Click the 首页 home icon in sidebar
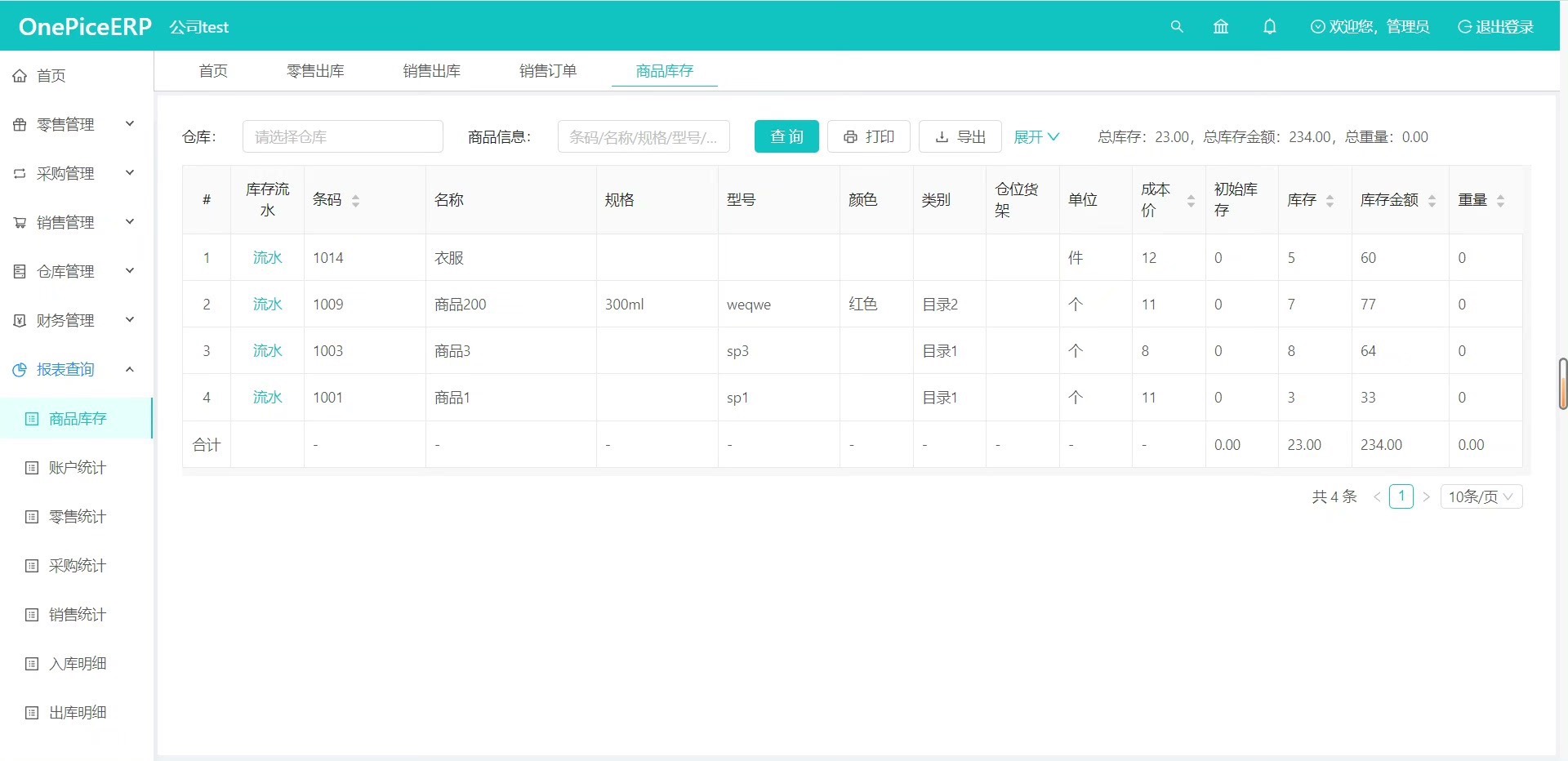The image size is (1568, 761). pyautogui.click(x=20, y=76)
